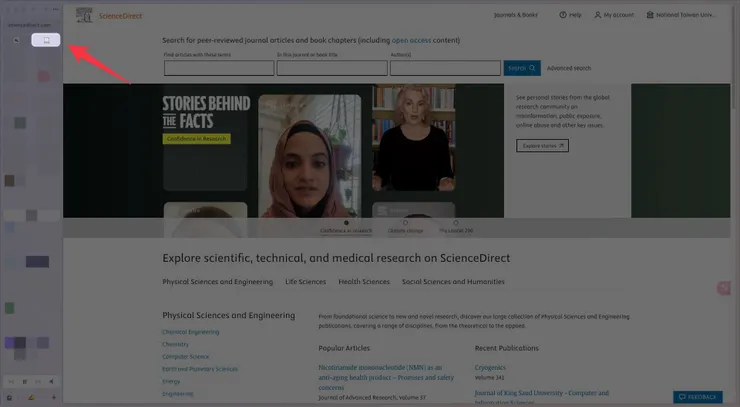
Task: Click the Elsevier tree logo
Action: (84, 15)
